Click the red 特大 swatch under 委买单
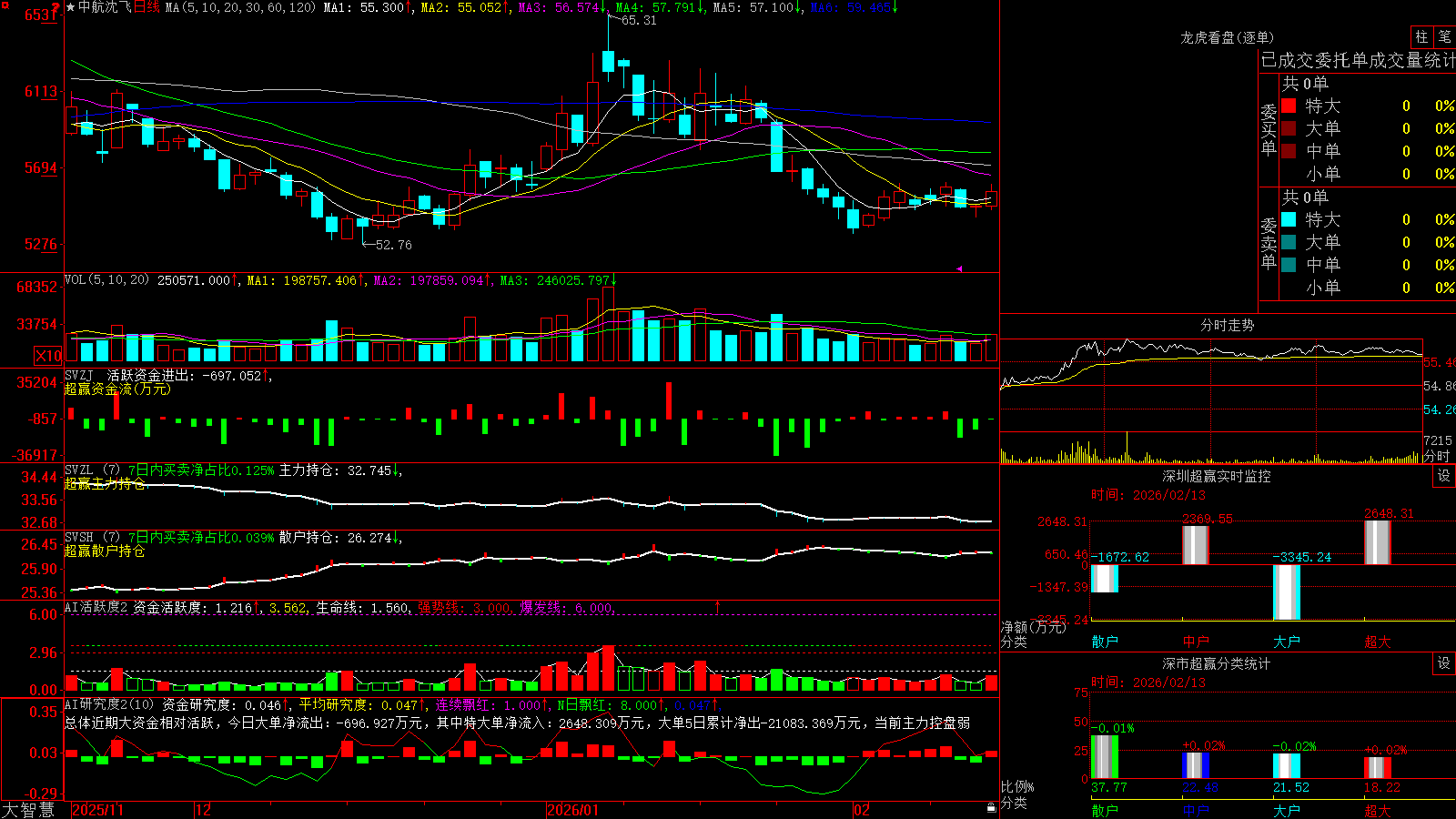Screen dimensions: 1456x819 [x=1289, y=106]
